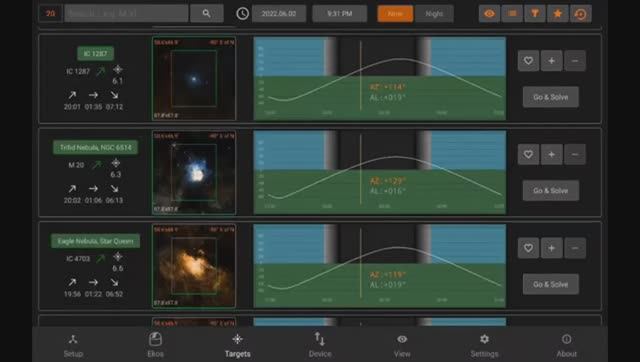The width and height of the screenshot is (640, 362).
Task: Click the set arrow icon above 07:12
Action: (114, 95)
